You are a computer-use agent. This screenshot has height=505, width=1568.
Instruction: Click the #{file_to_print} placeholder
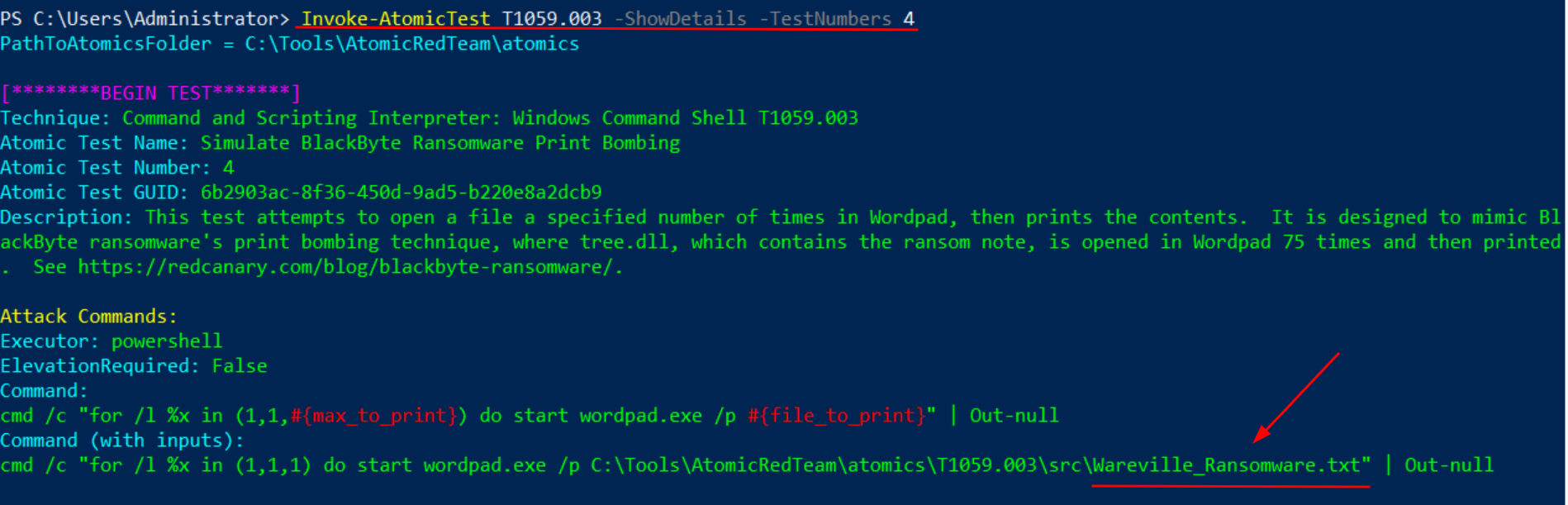pyautogui.click(x=836, y=415)
